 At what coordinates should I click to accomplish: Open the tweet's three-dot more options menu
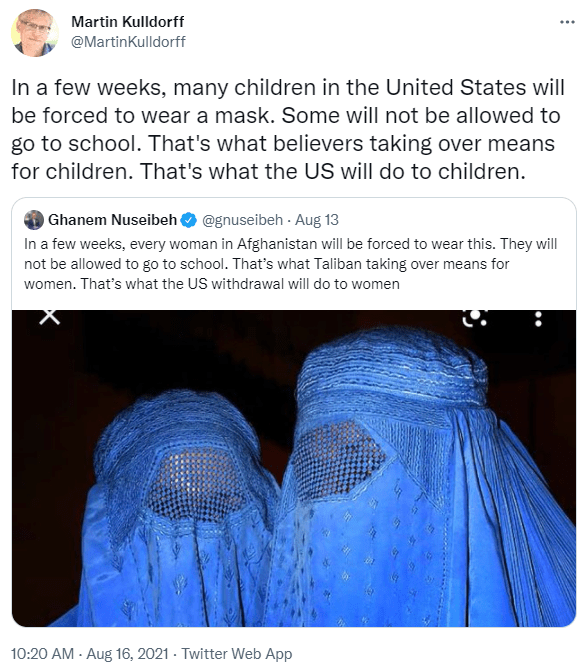tap(567, 22)
